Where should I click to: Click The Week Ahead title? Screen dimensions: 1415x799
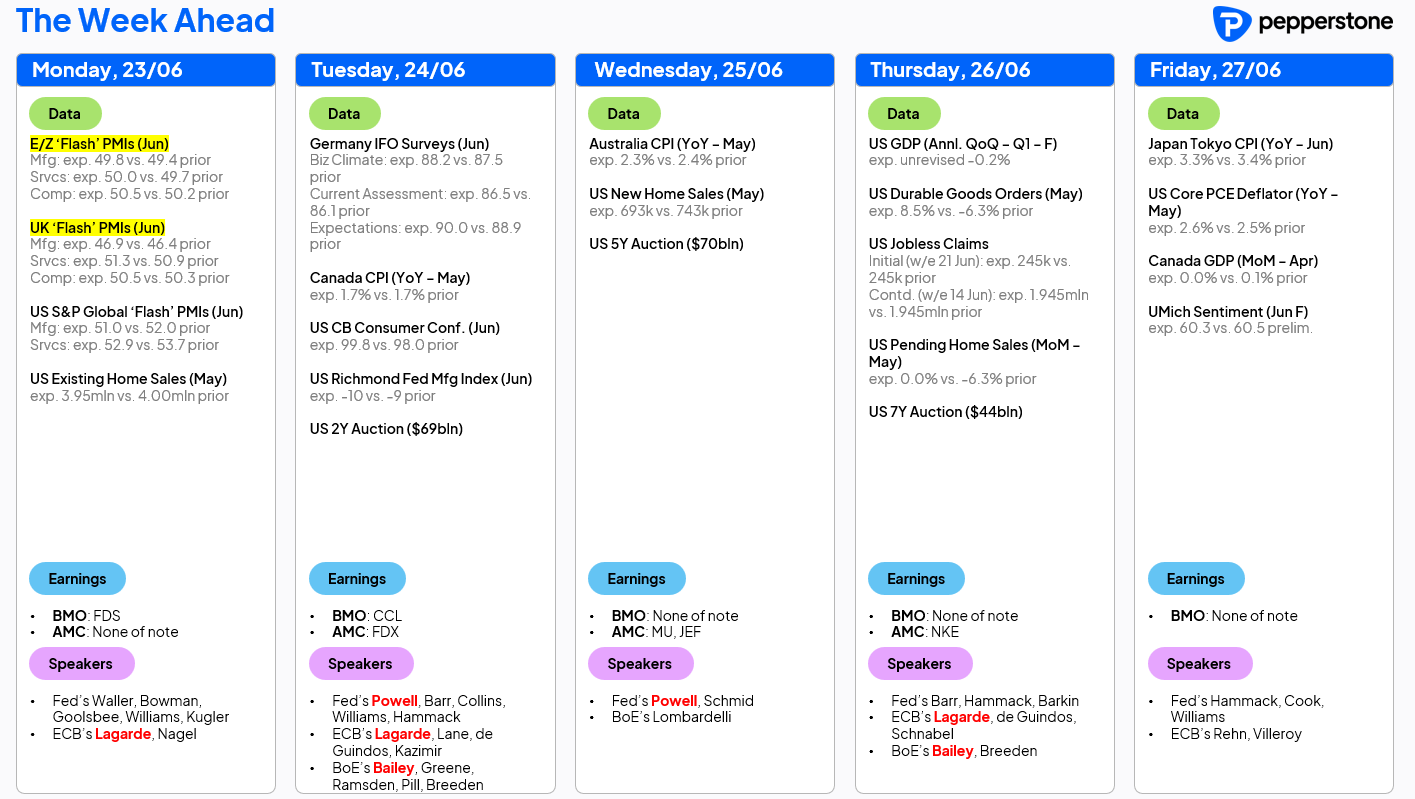[145, 21]
